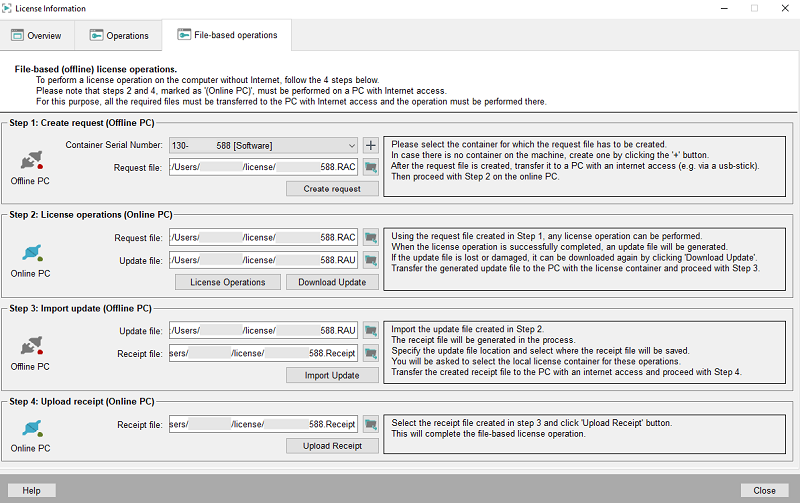Click the Step 1 instructions text box
800x503 pixels.
tap(584, 166)
